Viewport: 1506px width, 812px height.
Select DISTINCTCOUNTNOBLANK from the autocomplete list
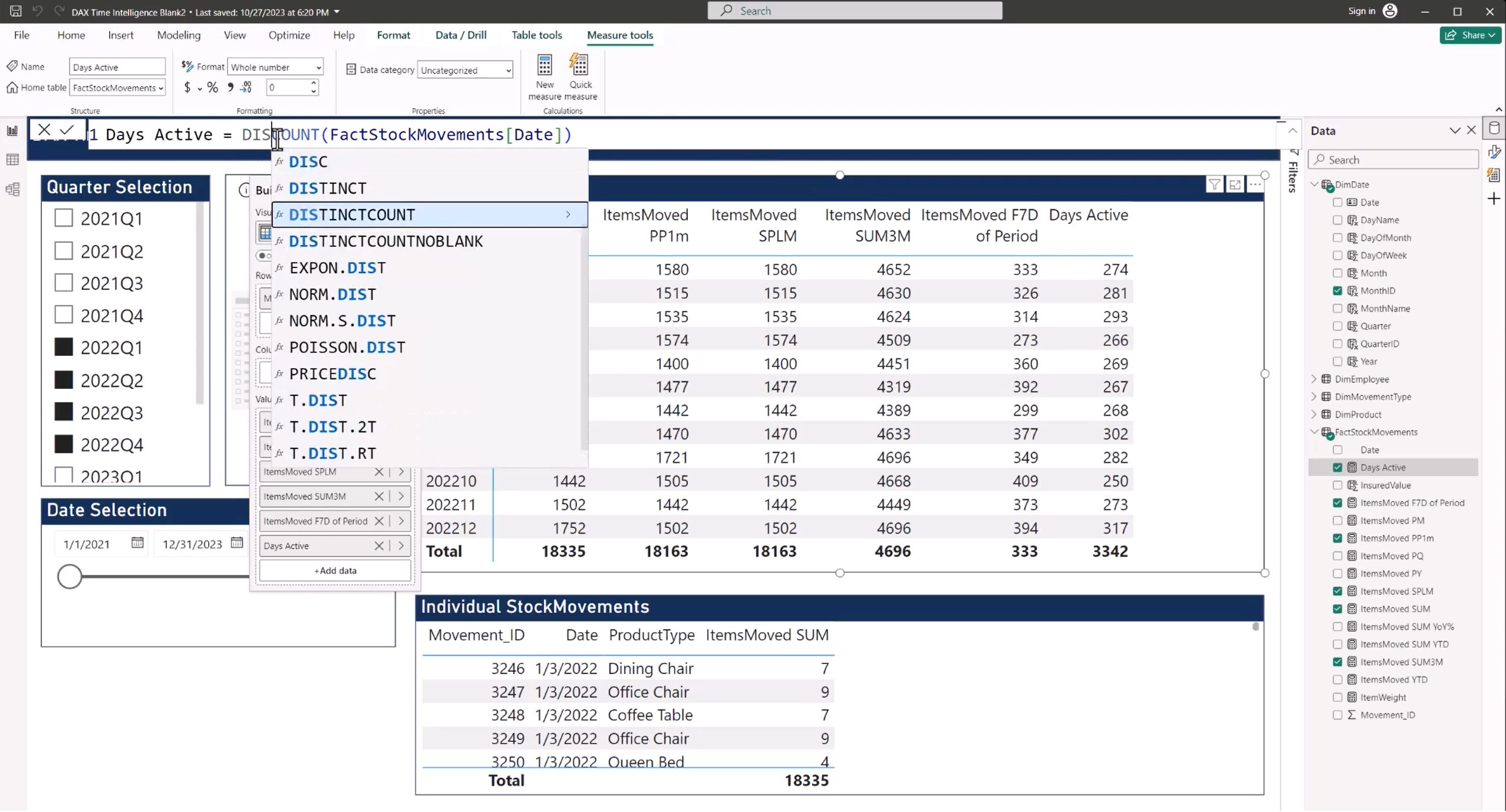(x=385, y=241)
